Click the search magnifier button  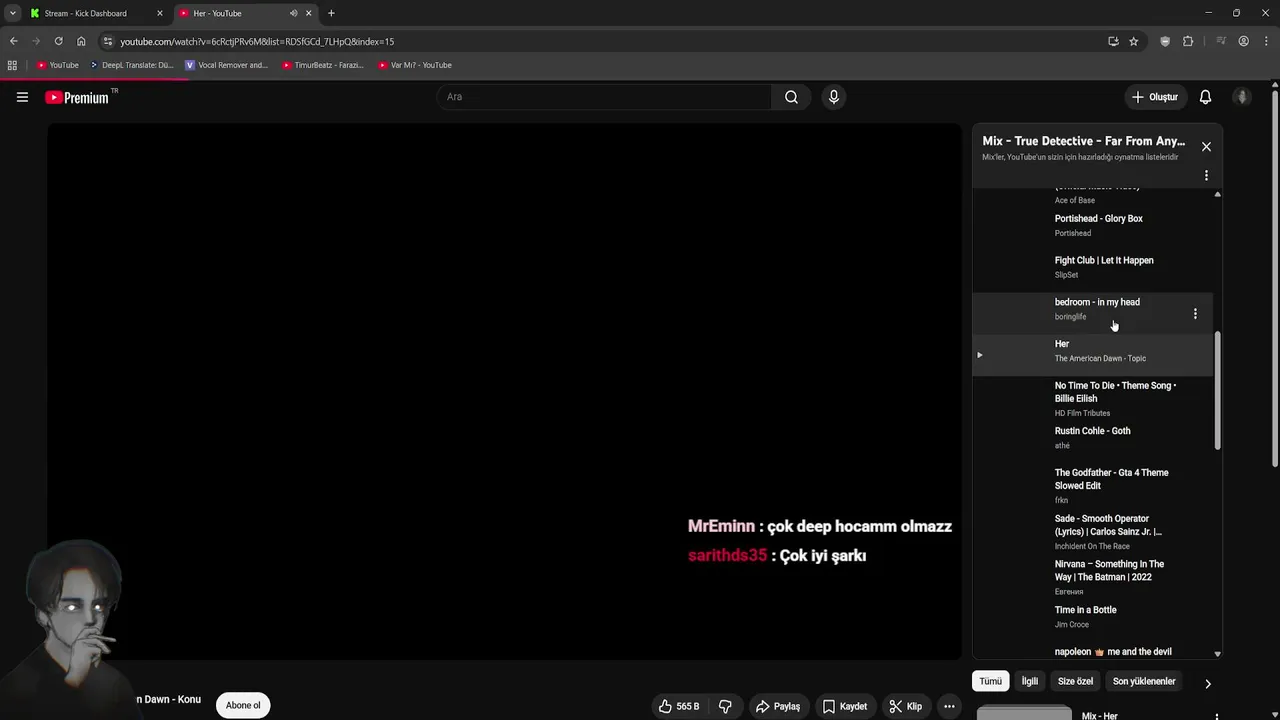coord(791,97)
